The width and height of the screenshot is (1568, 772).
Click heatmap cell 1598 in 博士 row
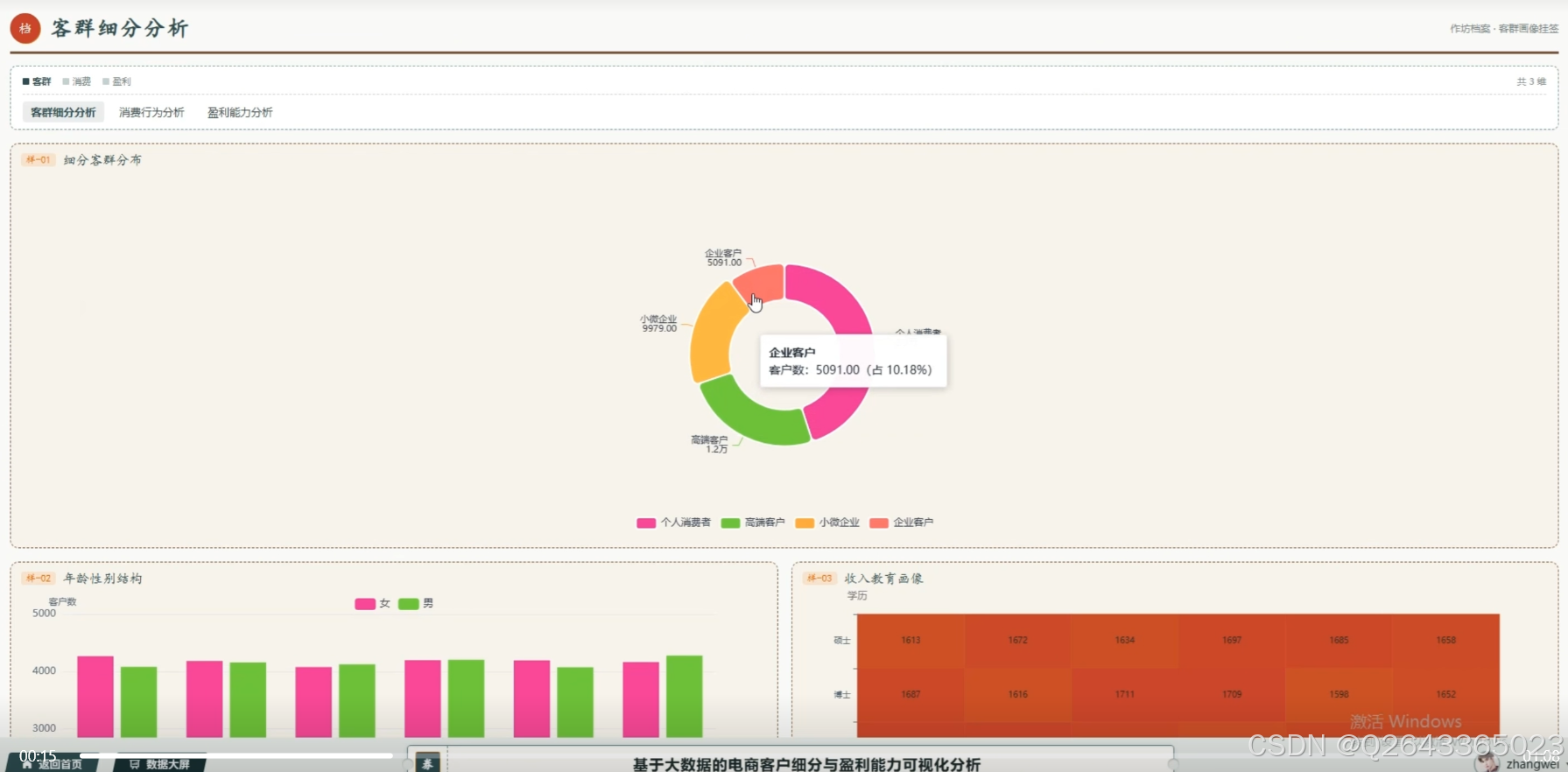(x=1339, y=695)
